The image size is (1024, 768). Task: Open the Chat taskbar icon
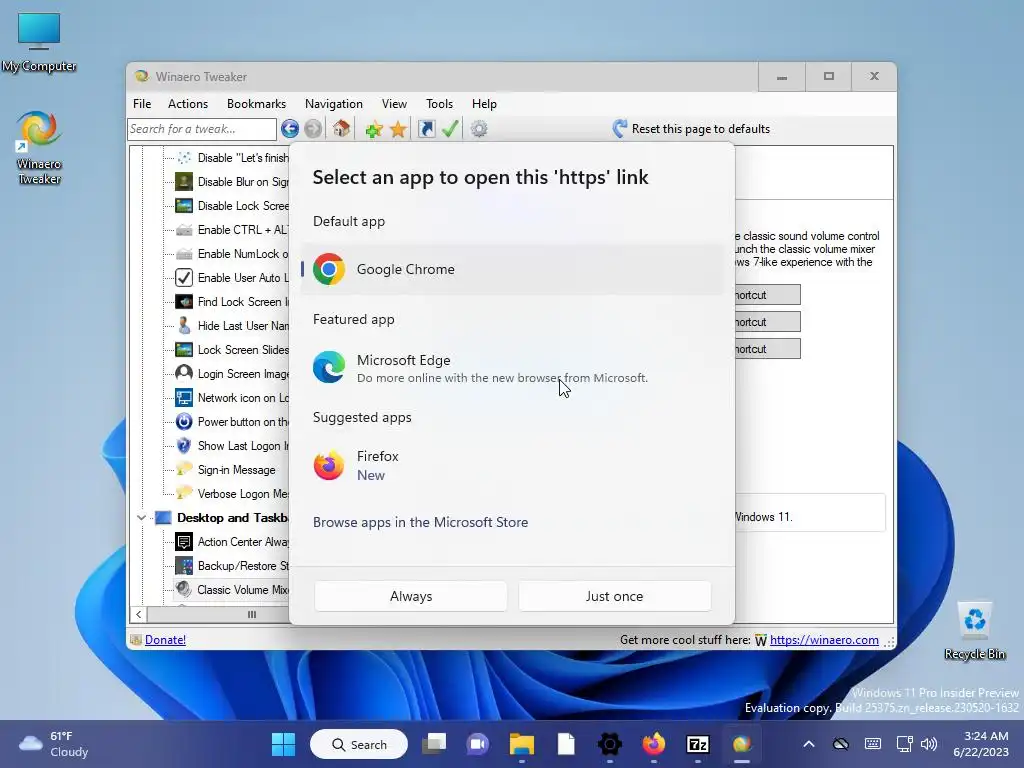click(478, 744)
